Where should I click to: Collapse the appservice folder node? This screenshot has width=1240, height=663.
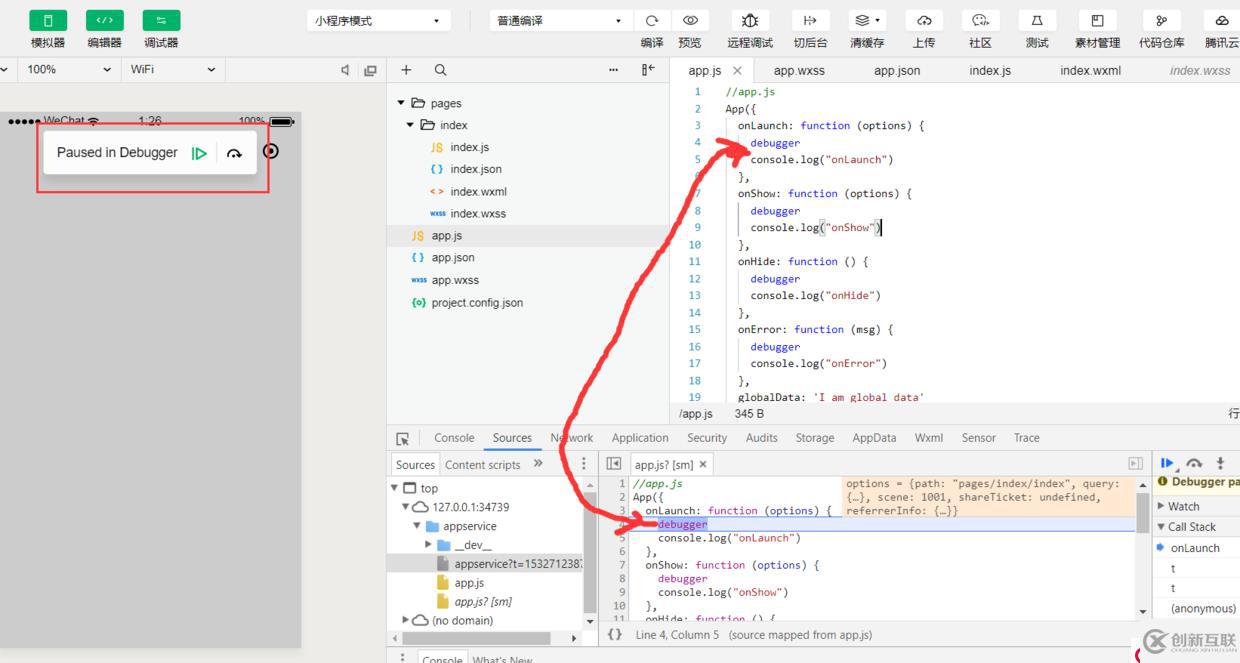coord(418,526)
